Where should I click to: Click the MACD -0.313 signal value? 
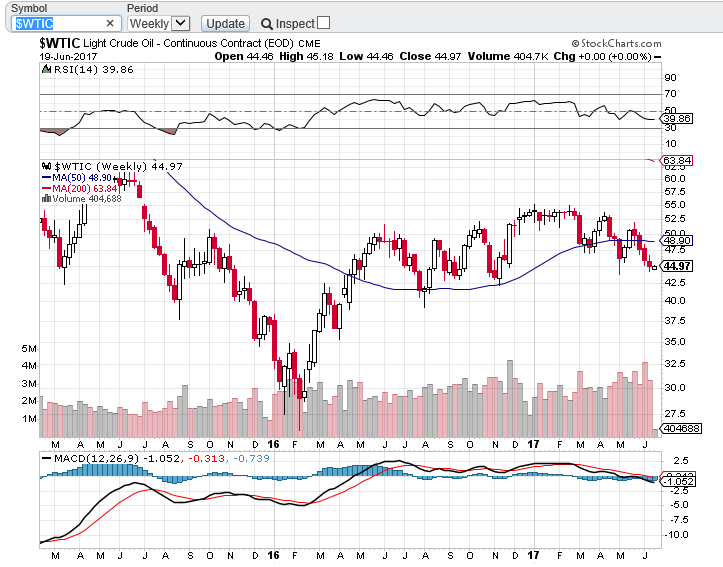click(x=207, y=458)
